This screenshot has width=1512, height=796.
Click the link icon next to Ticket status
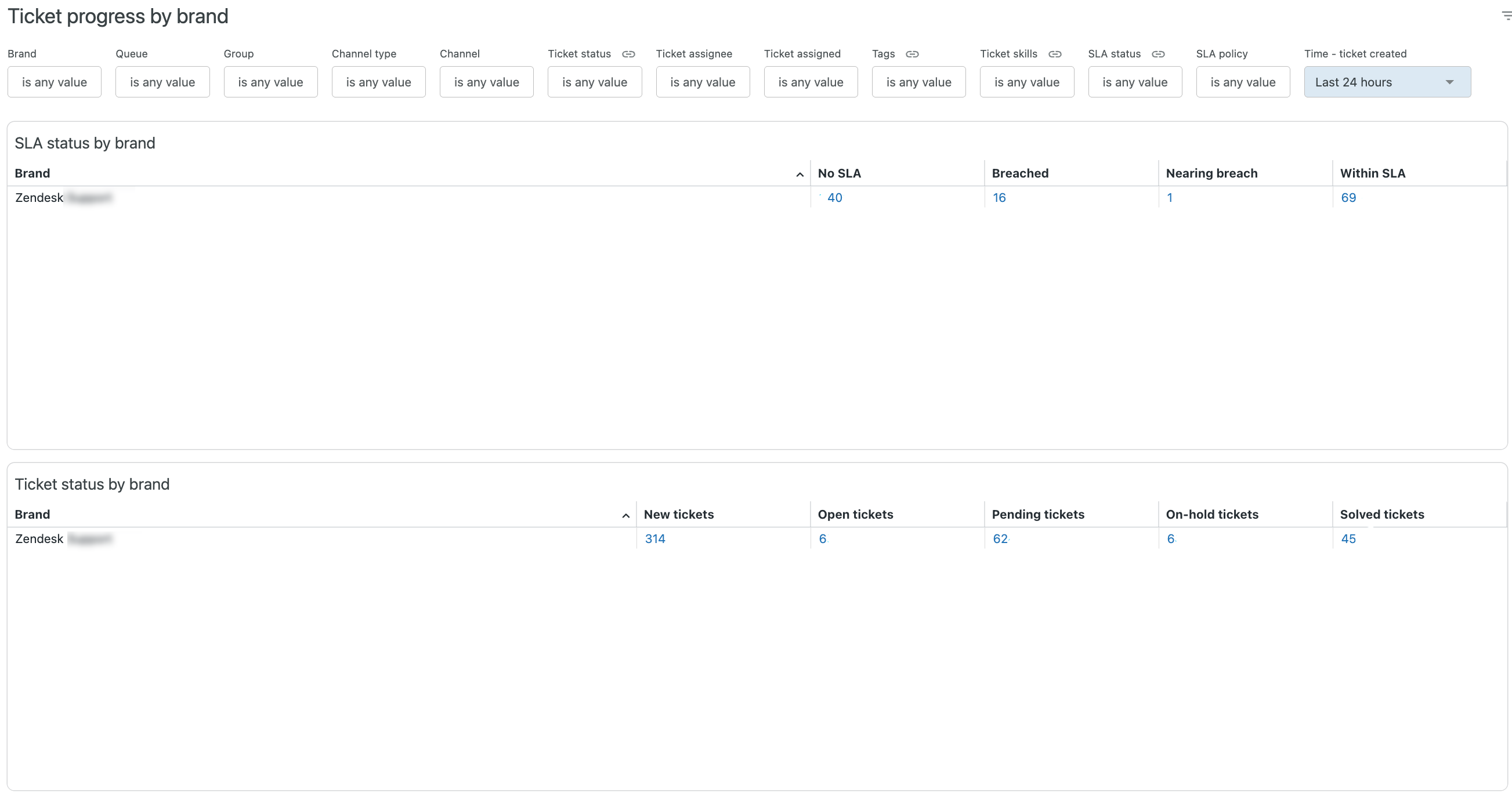[628, 54]
